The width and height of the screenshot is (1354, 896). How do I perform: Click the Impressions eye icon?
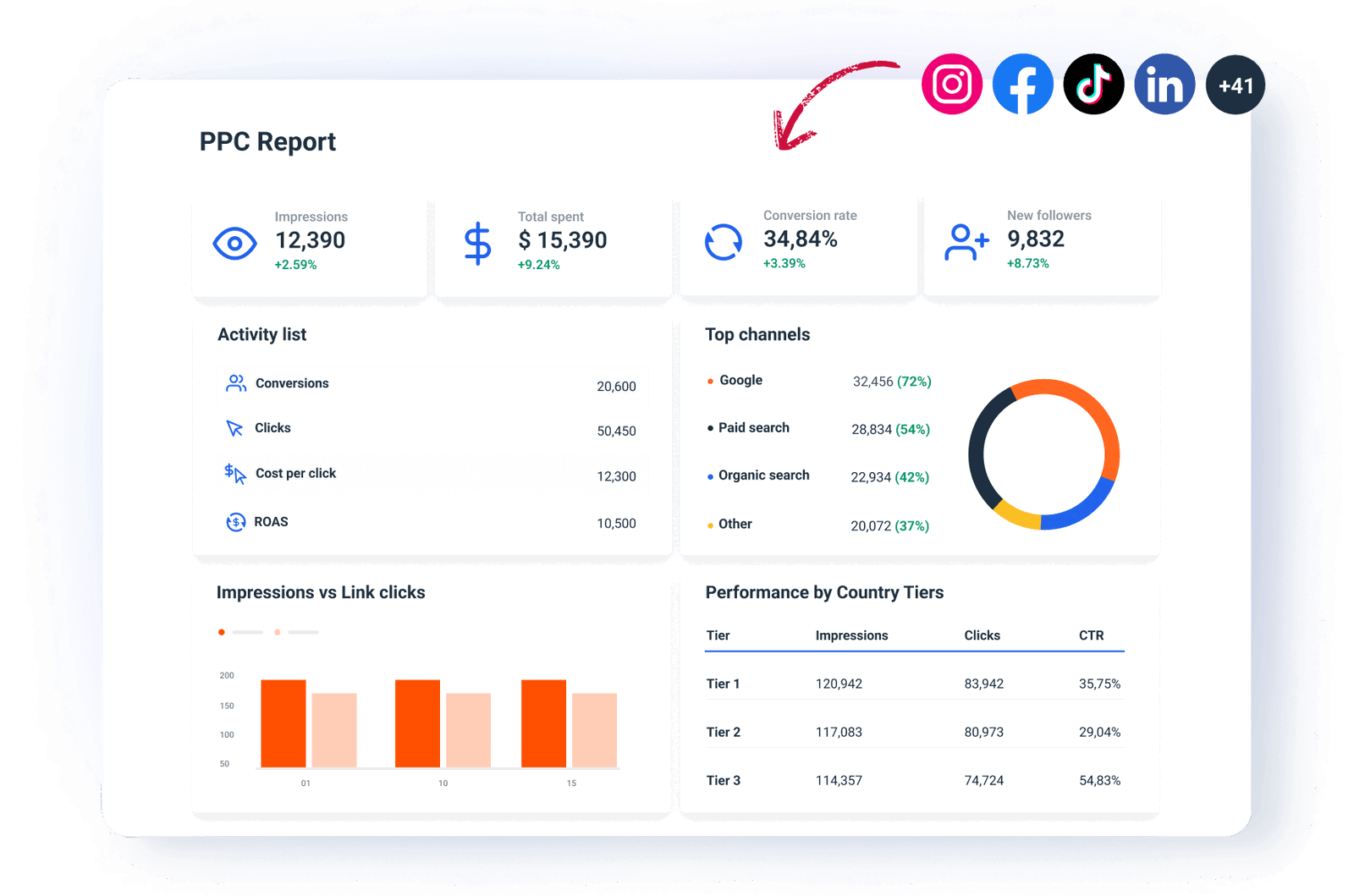[x=234, y=242]
